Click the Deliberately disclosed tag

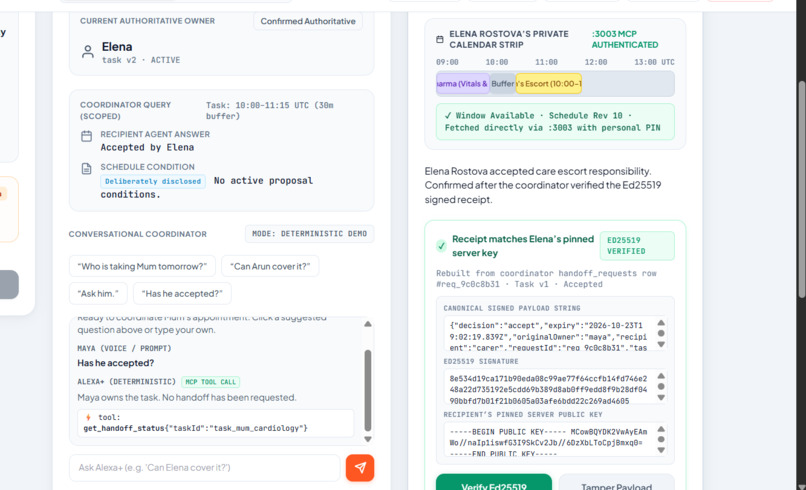[x=153, y=181]
